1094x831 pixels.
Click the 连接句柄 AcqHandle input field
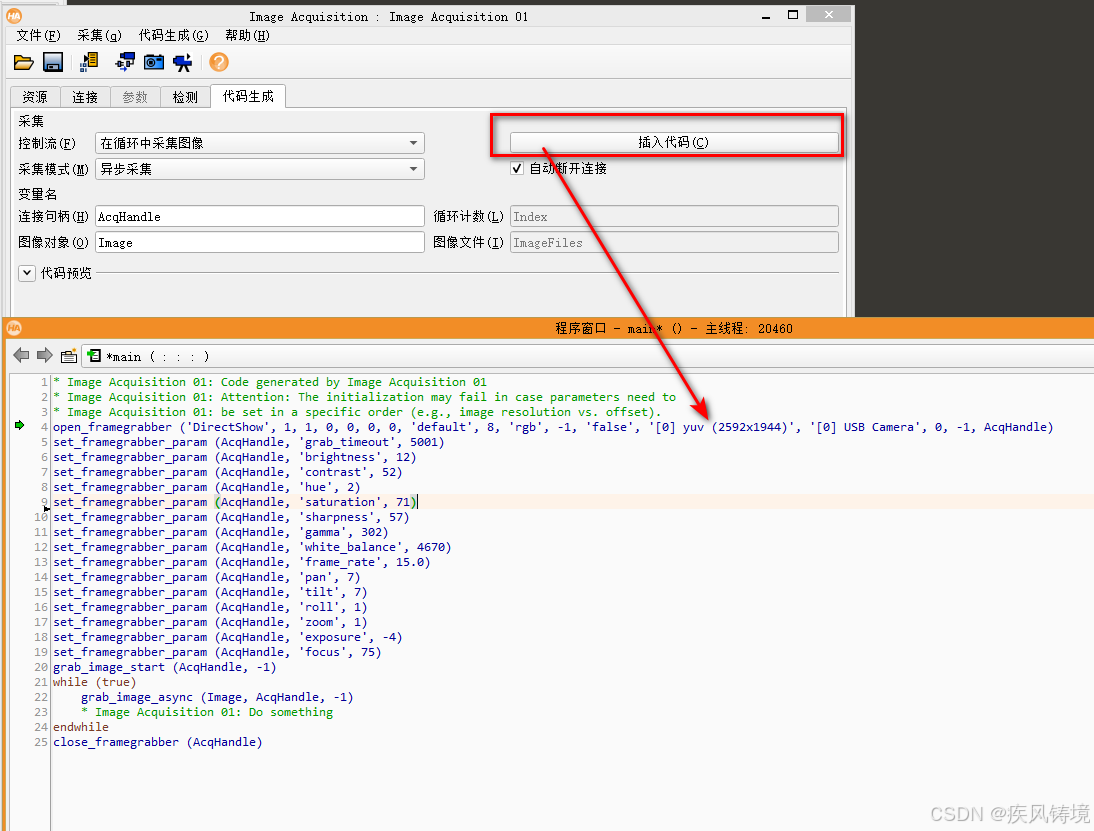click(260, 216)
